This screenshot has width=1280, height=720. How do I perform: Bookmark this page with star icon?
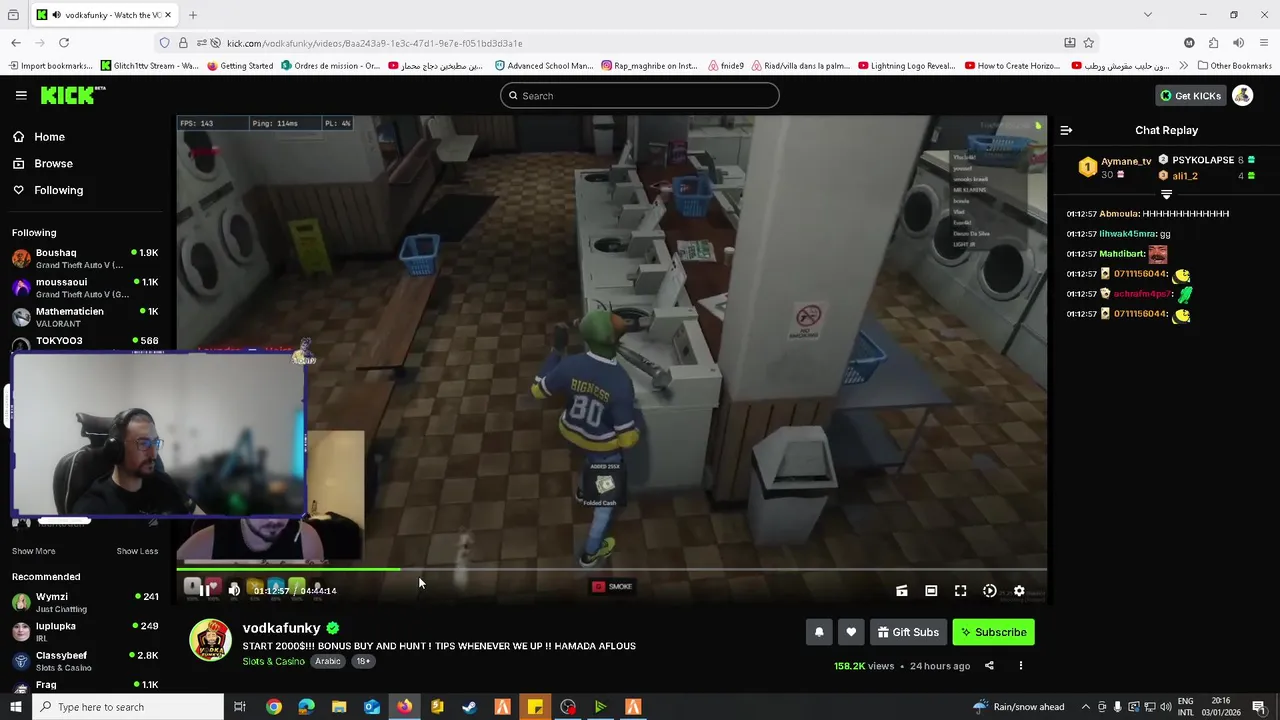[1089, 43]
